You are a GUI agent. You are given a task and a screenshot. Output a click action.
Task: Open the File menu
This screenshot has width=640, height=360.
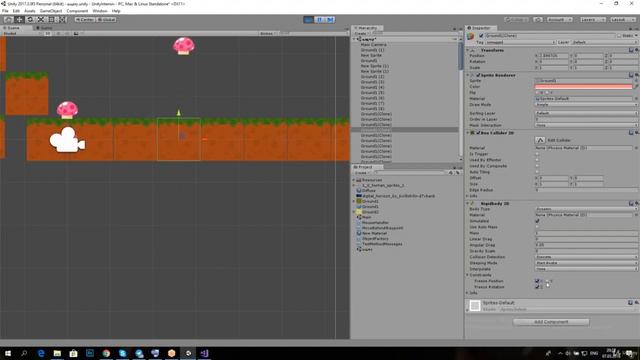click(x=5, y=11)
